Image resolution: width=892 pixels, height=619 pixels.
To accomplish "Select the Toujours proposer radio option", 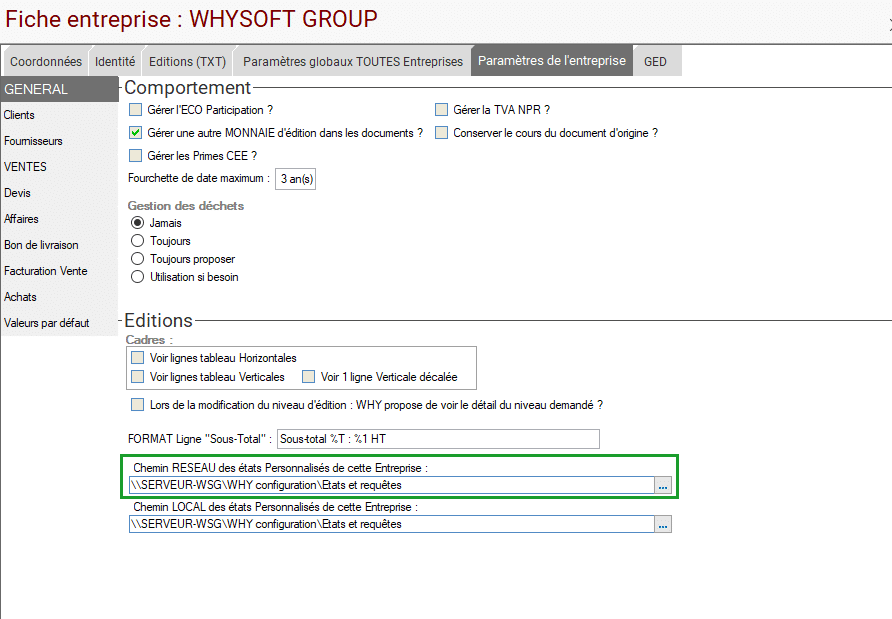I will click(137, 259).
